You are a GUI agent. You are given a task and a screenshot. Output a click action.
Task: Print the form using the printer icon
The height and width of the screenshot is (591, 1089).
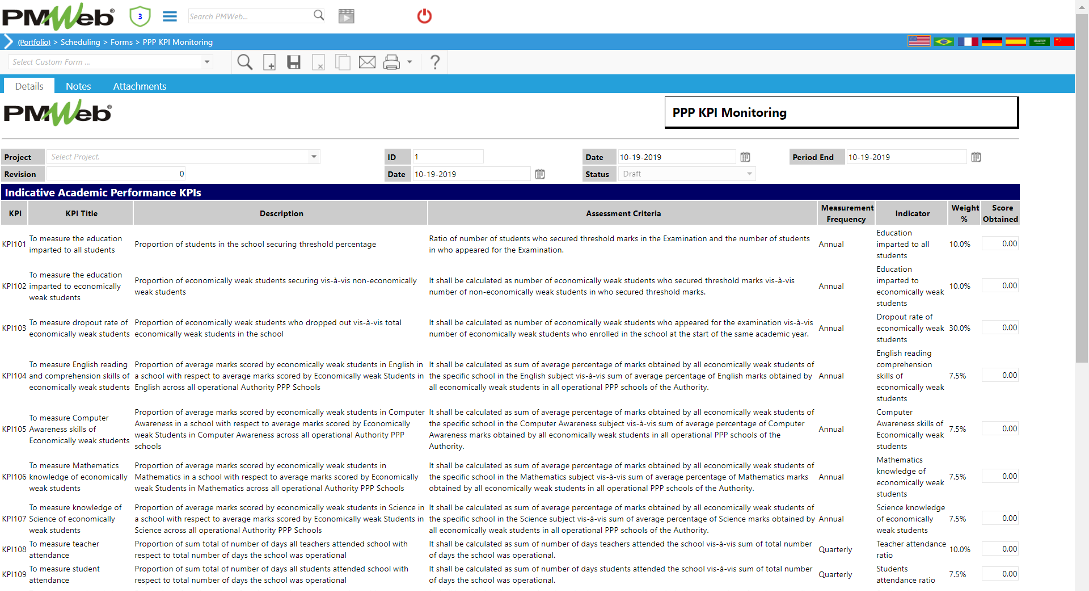tap(390, 62)
